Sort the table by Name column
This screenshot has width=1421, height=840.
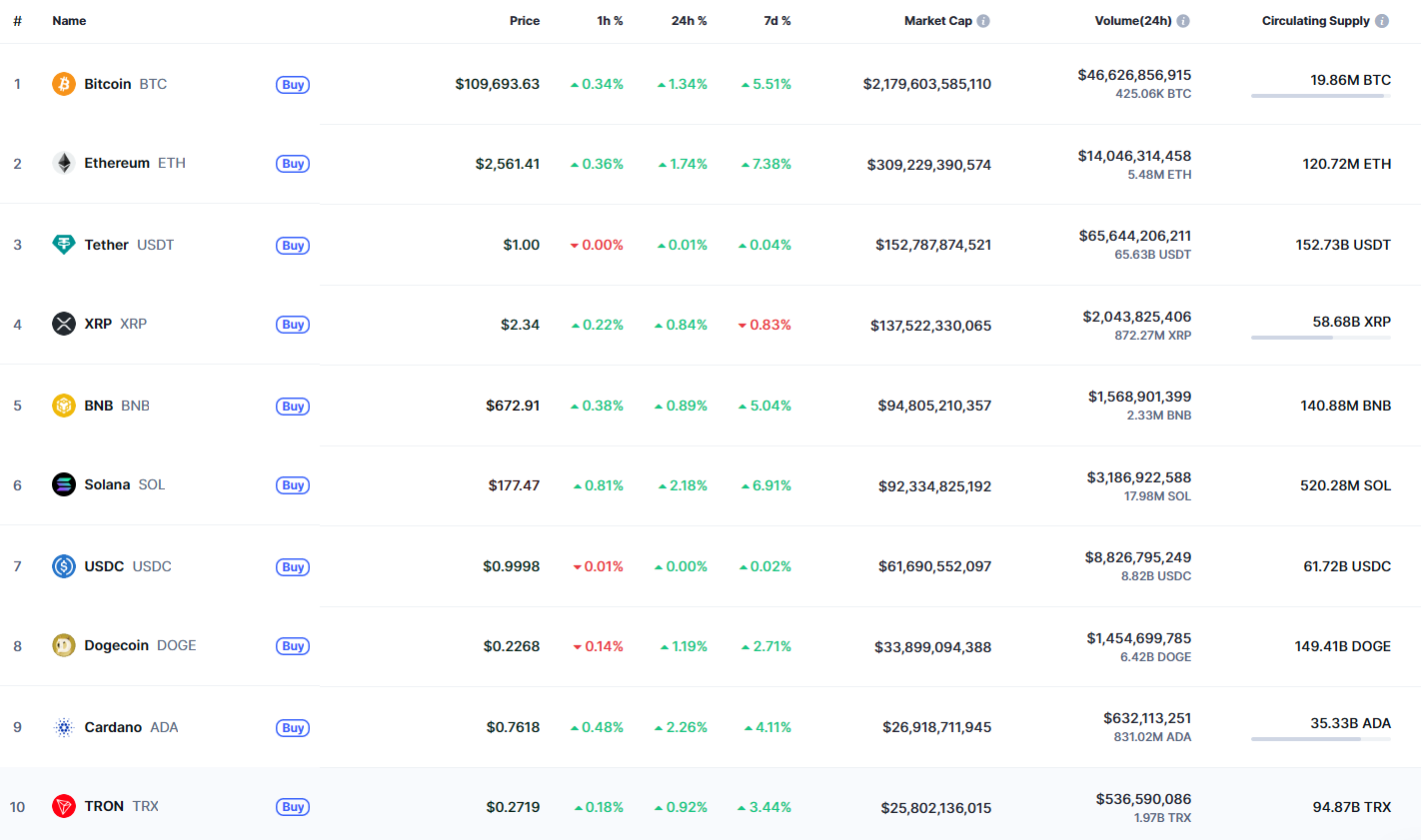tap(69, 21)
